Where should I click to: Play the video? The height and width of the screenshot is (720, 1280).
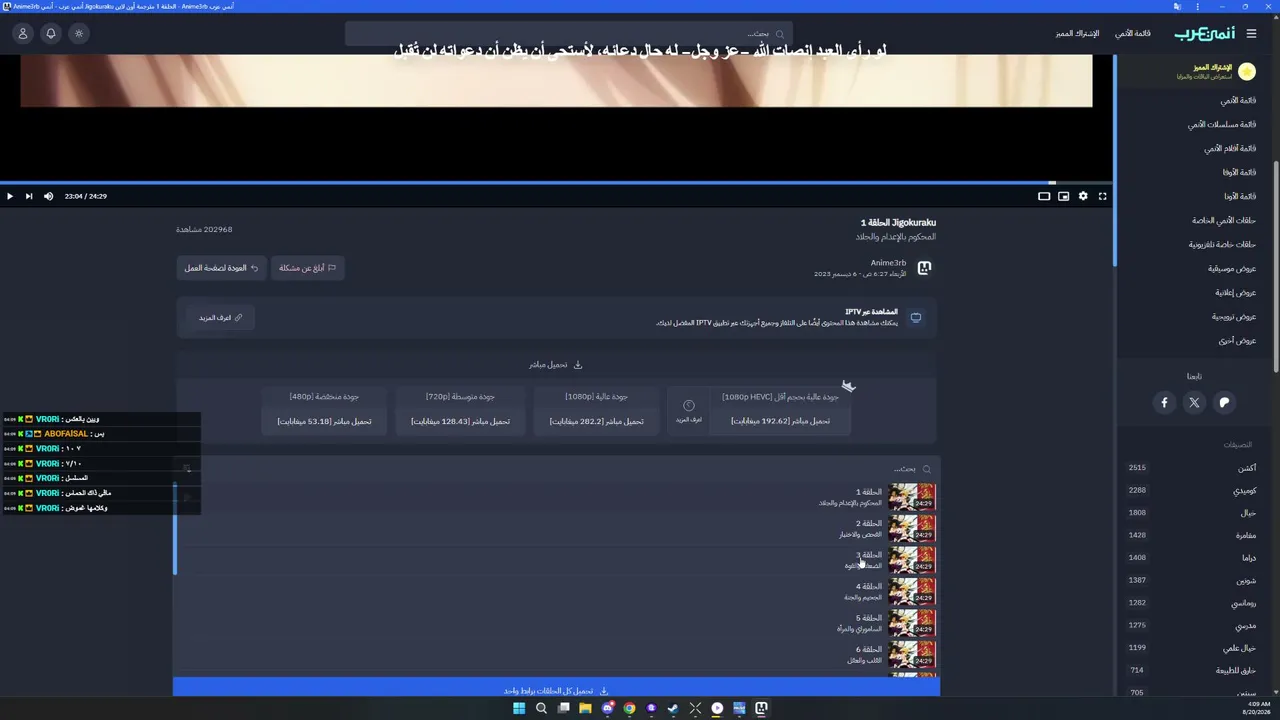tap(10, 196)
